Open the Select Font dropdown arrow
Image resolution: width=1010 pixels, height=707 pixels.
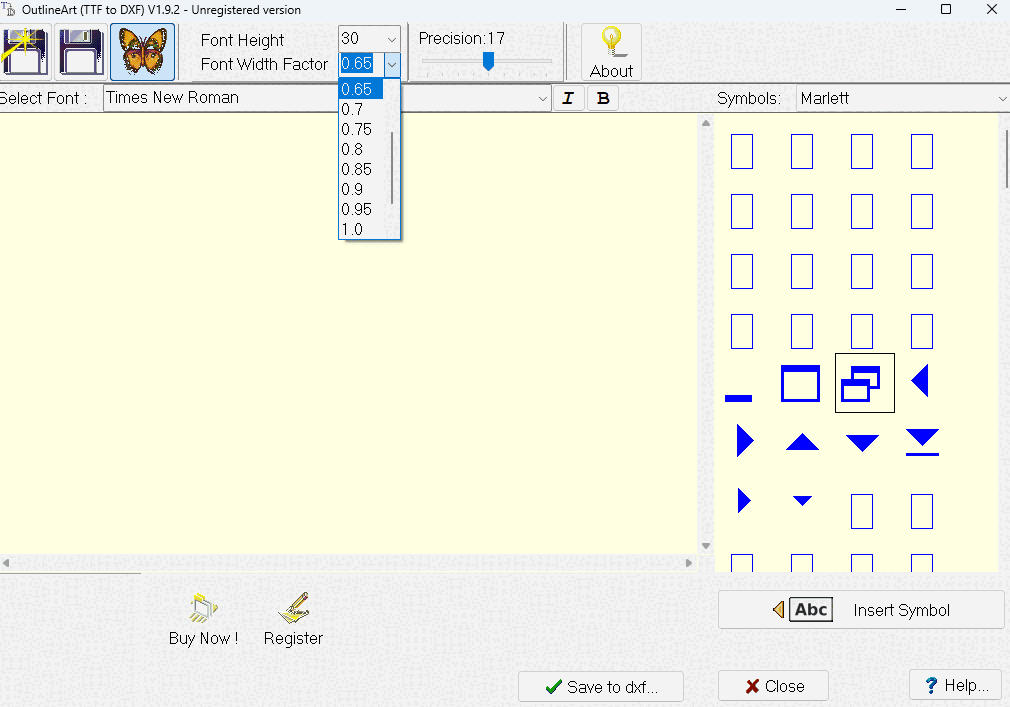[x=542, y=99]
